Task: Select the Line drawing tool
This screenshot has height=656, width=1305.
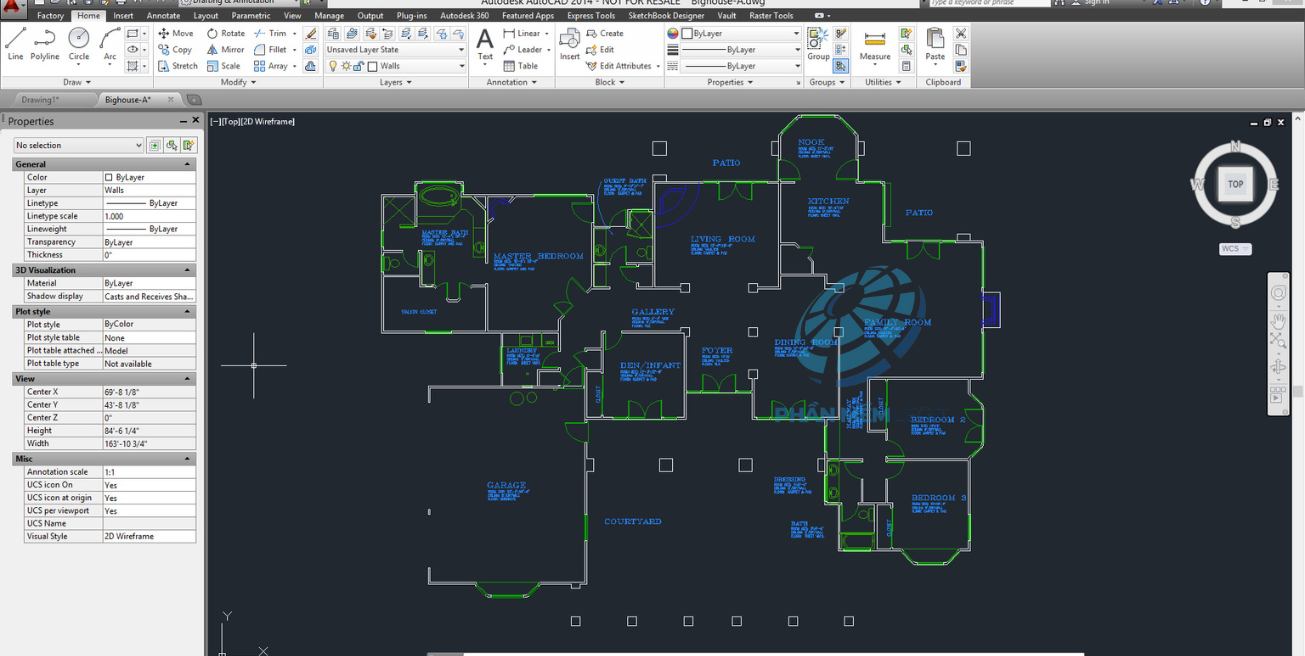Action: [x=16, y=44]
